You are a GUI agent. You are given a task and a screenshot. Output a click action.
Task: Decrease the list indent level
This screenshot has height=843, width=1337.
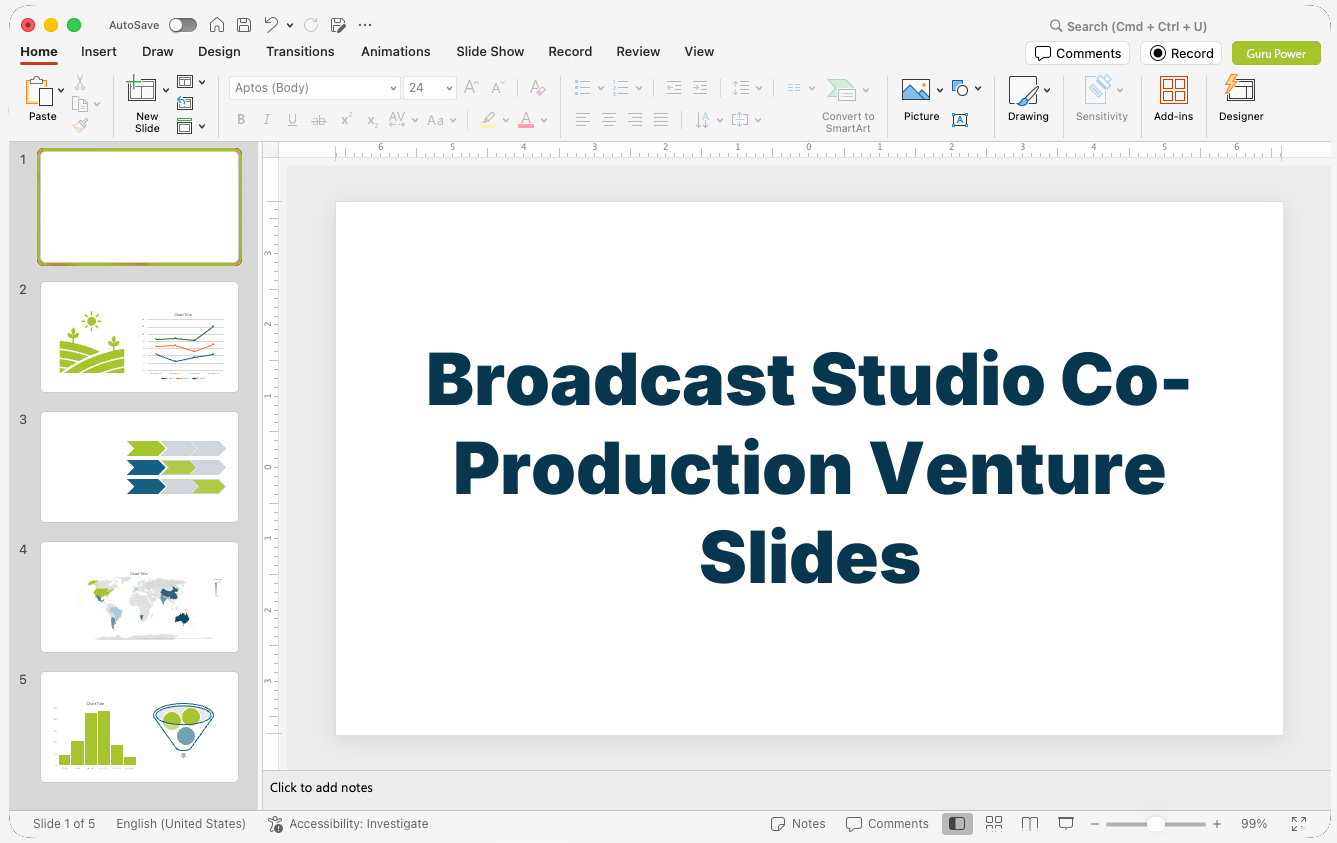tap(674, 88)
